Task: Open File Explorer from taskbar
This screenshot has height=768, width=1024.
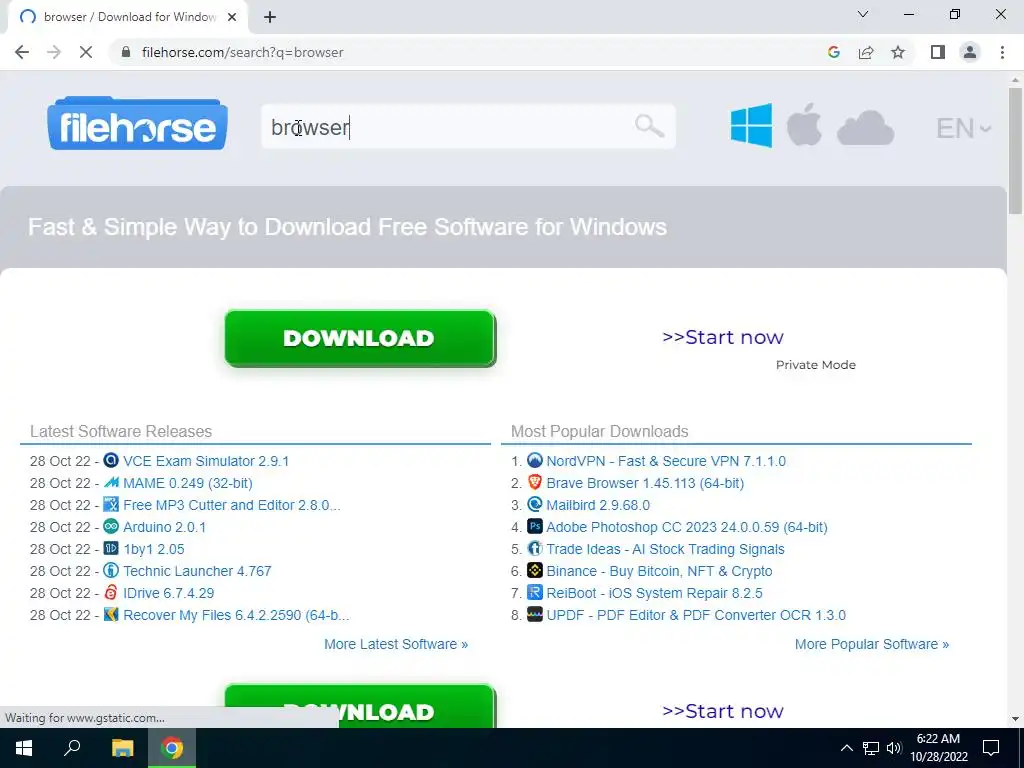Action: tap(122, 748)
